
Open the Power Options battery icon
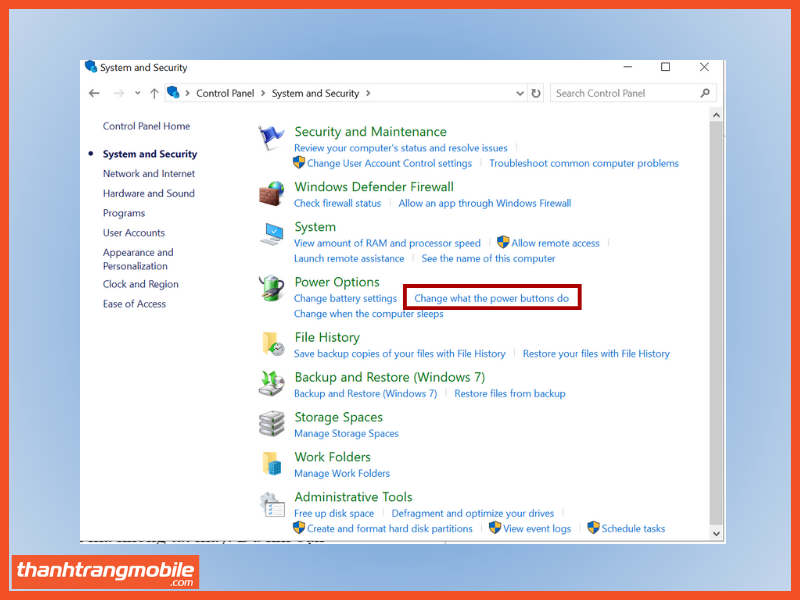pos(271,288)
